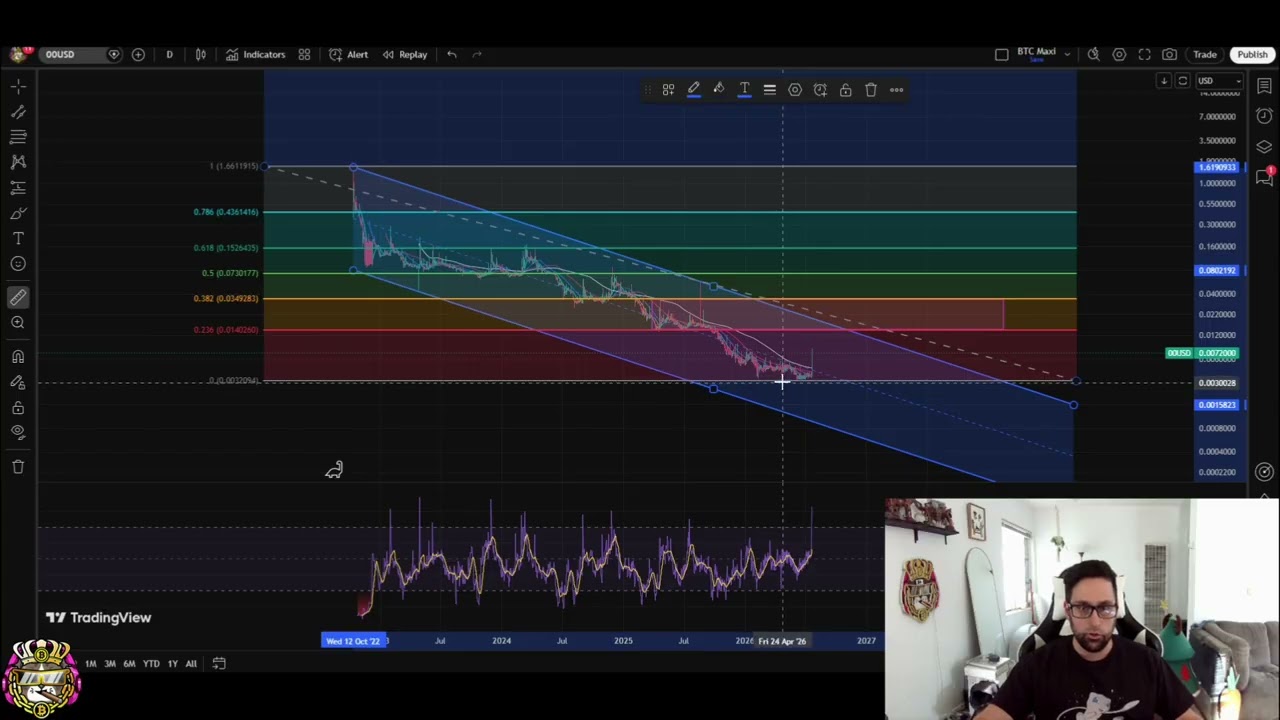Open the go to date calendar icon
The width and height of the screenshot is (1280, 720).
point(219,663)
